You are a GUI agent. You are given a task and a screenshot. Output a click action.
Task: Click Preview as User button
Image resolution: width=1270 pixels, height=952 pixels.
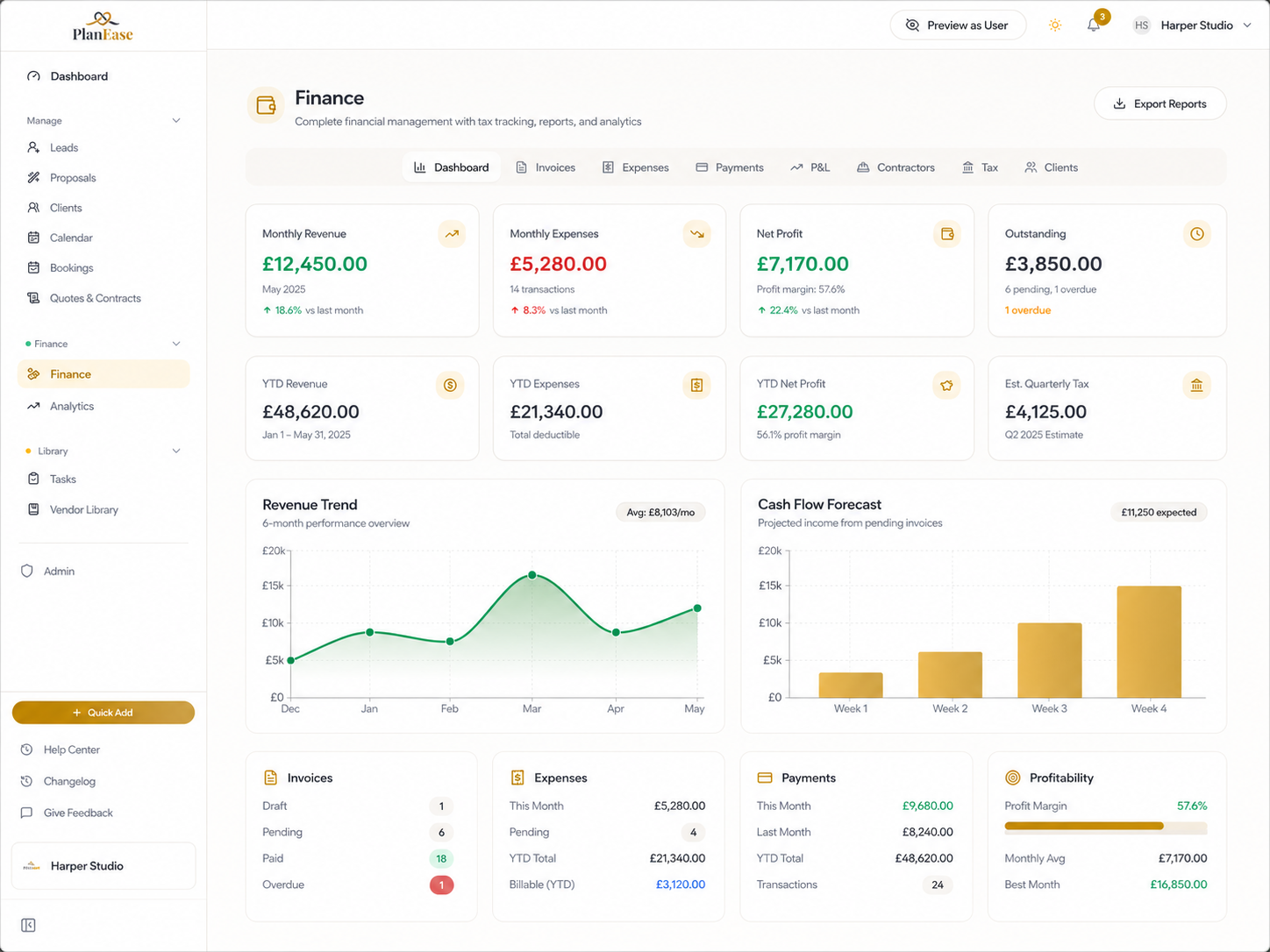coord(958,25)
